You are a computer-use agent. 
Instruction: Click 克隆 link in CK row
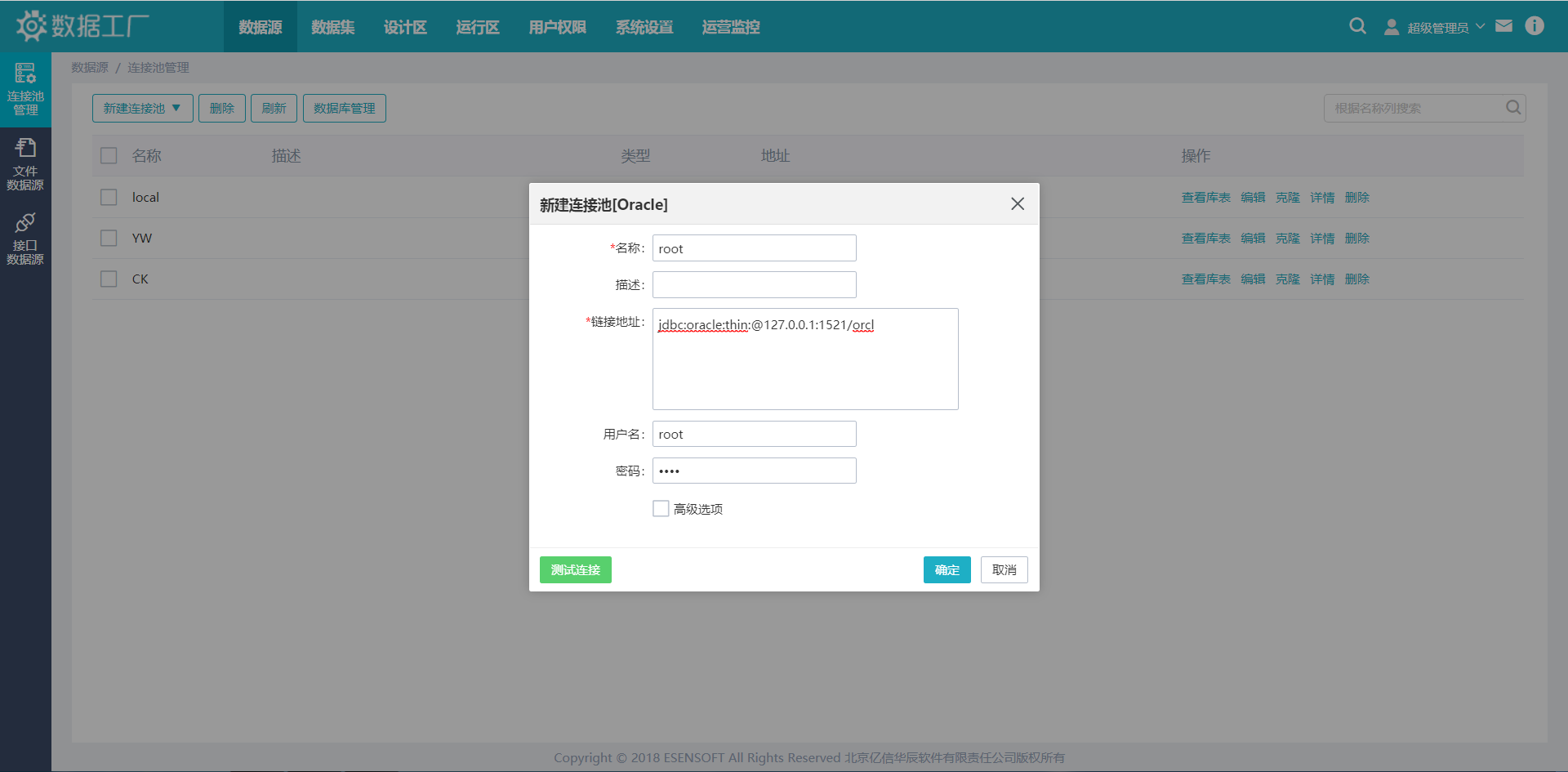click(x=1288, y=279)
